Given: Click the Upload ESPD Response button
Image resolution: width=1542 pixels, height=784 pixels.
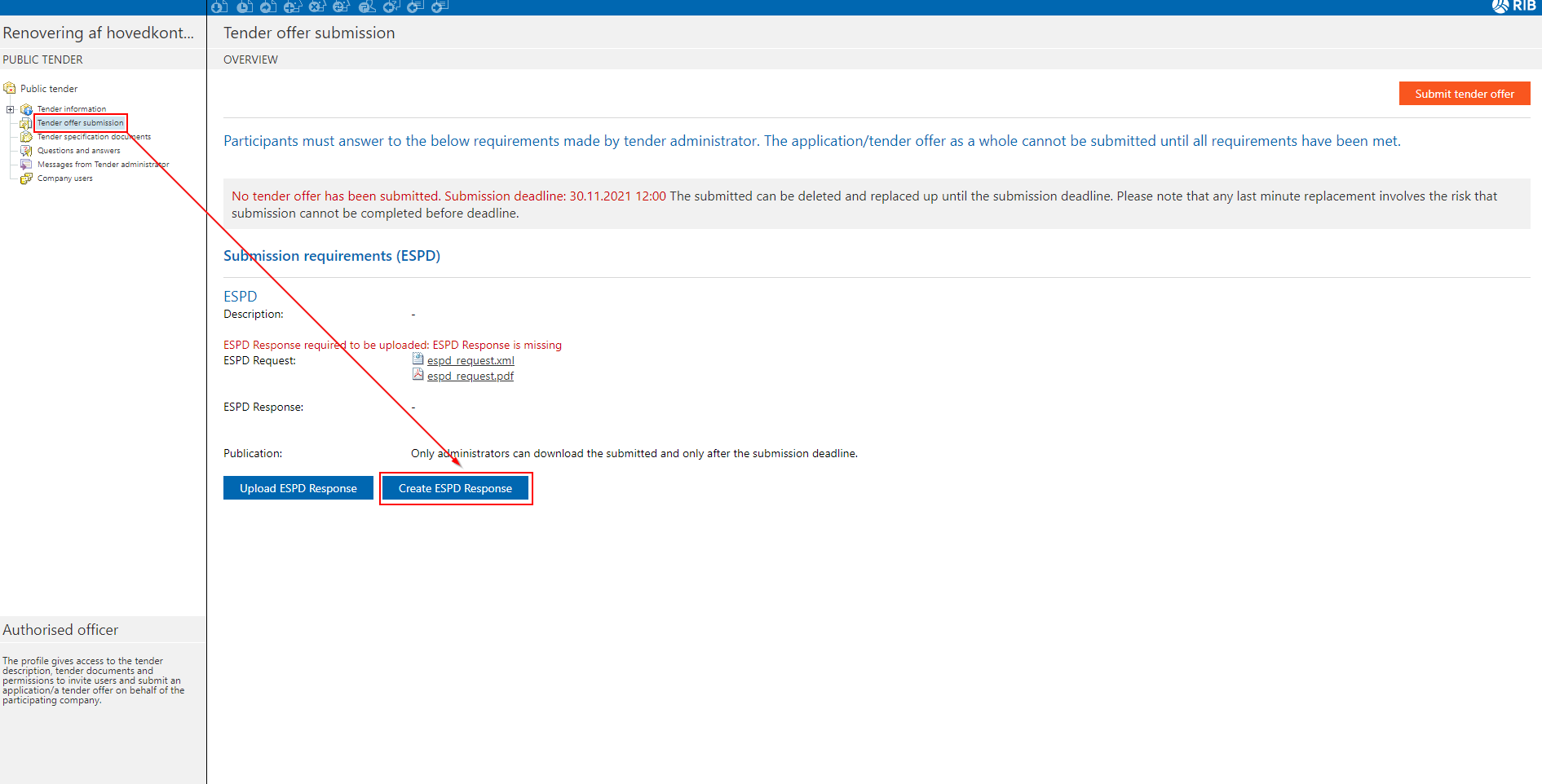Looking at the screenshot, I should pos(298,488).
